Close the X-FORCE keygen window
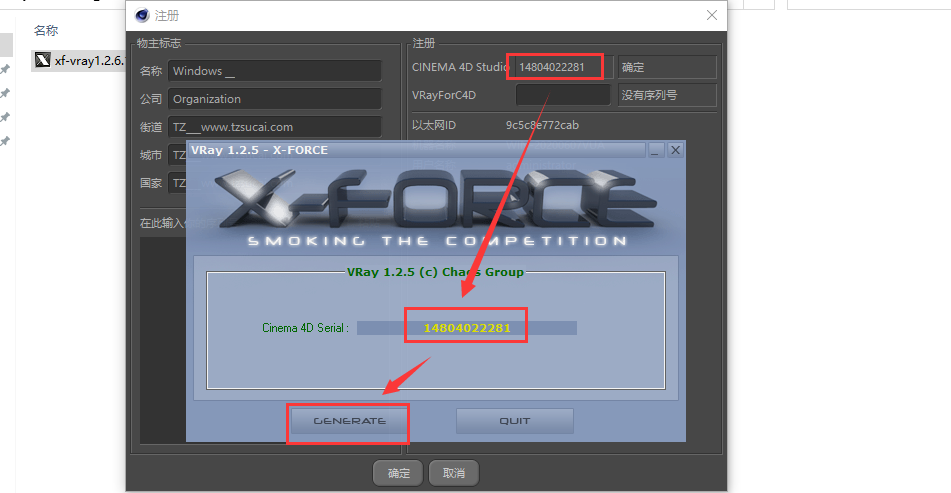This screenshot has height=493, width=951. 675,150
